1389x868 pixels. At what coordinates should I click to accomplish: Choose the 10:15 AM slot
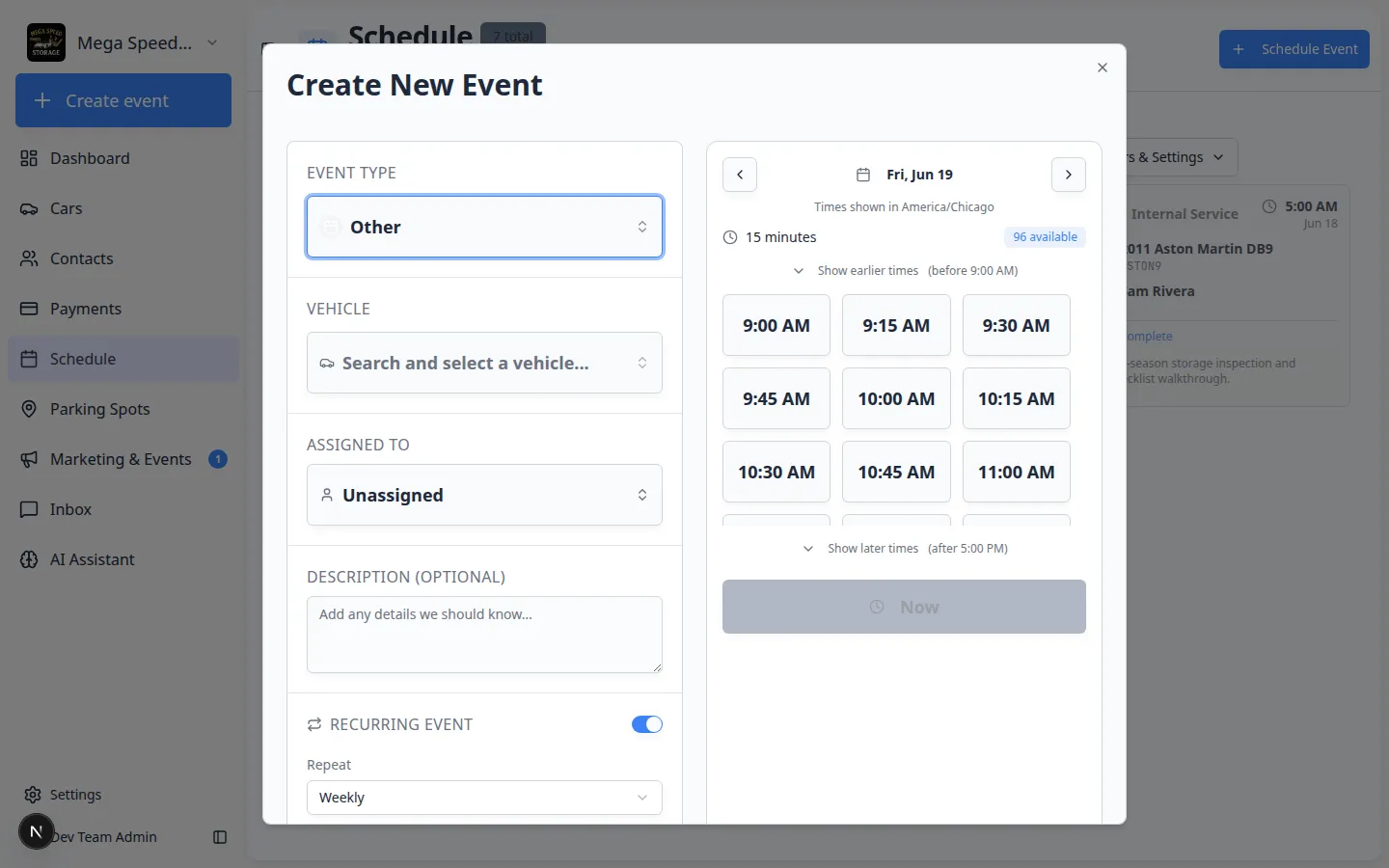[1017, 398]
